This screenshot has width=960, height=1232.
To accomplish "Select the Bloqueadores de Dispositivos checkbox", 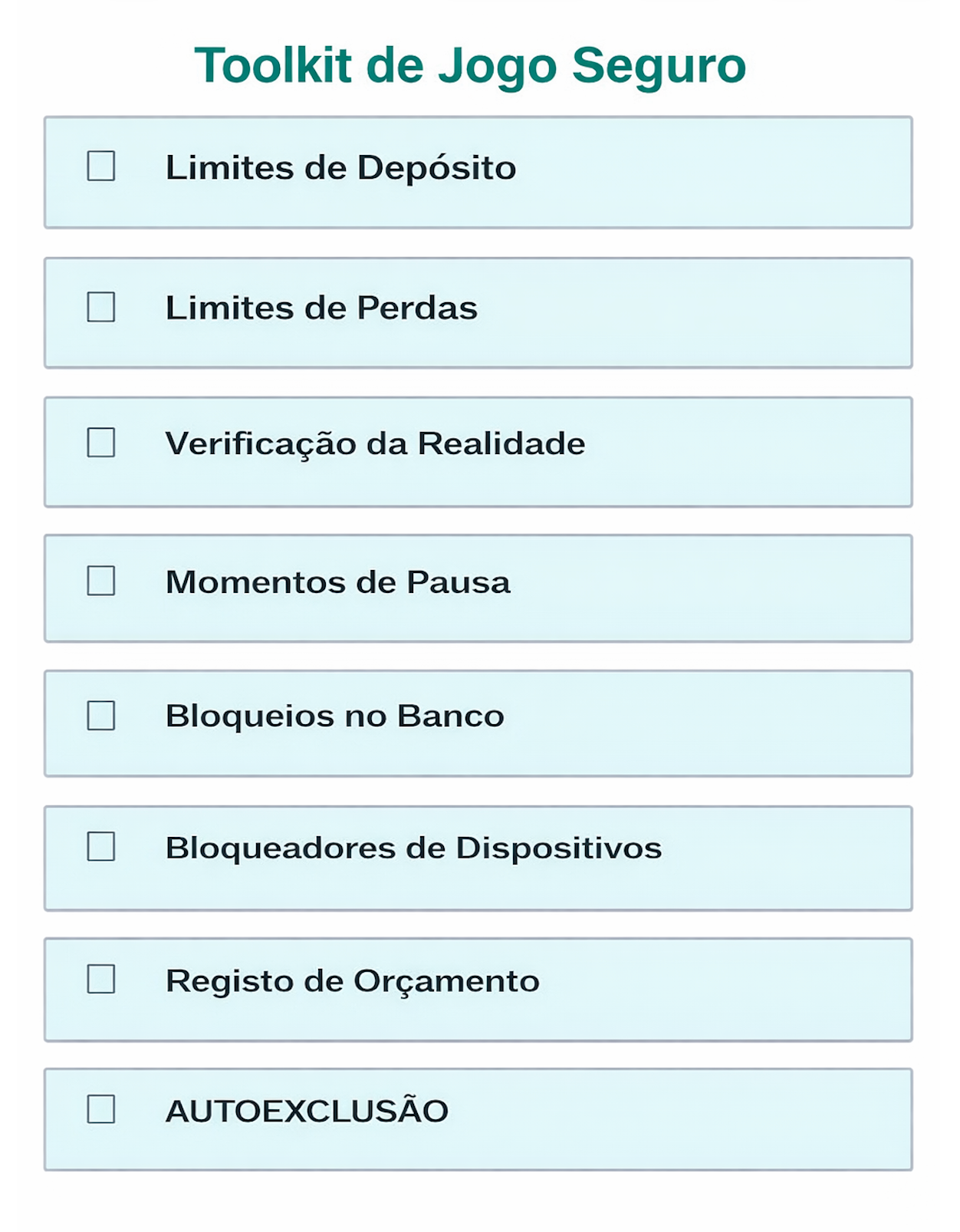I will coord(101,847).
